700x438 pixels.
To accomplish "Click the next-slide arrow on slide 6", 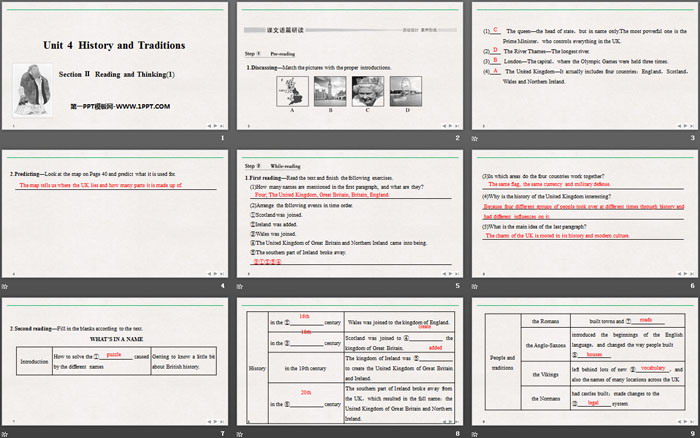I will click(x=685, y=274).
